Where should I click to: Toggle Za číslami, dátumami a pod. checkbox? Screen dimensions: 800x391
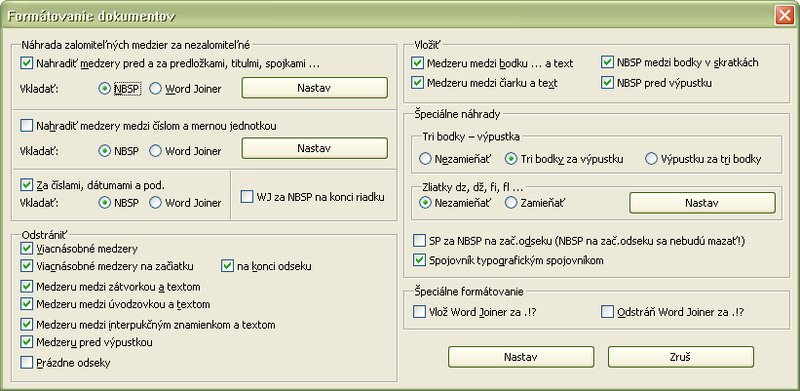click(27, 184)
